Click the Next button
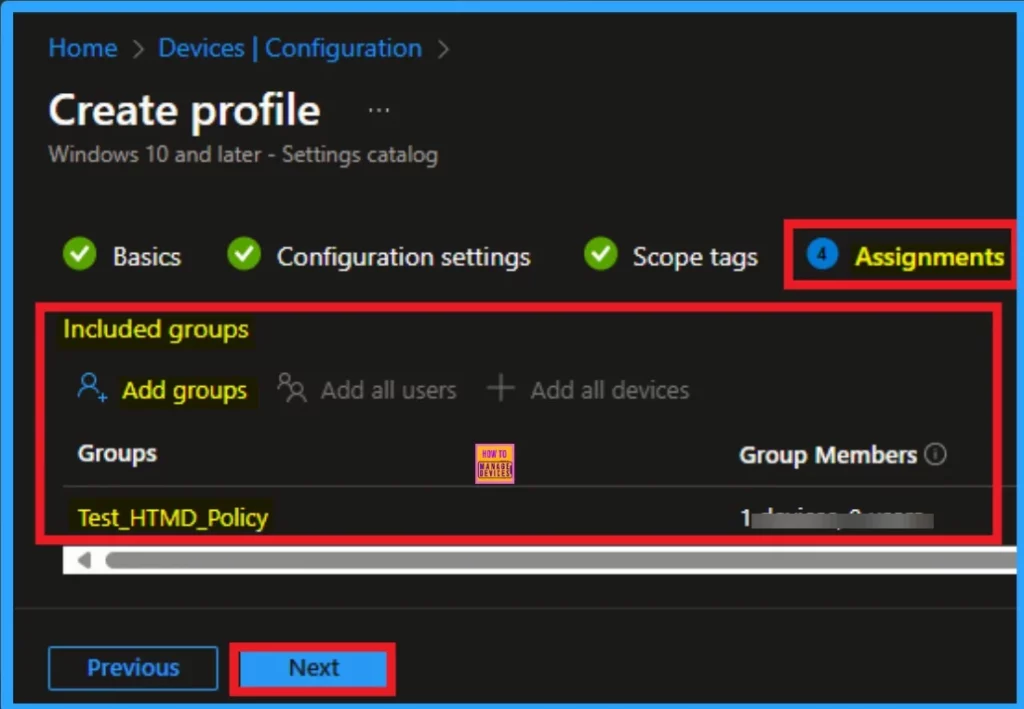Viewport: 1024px width, 709px height. 313,668
